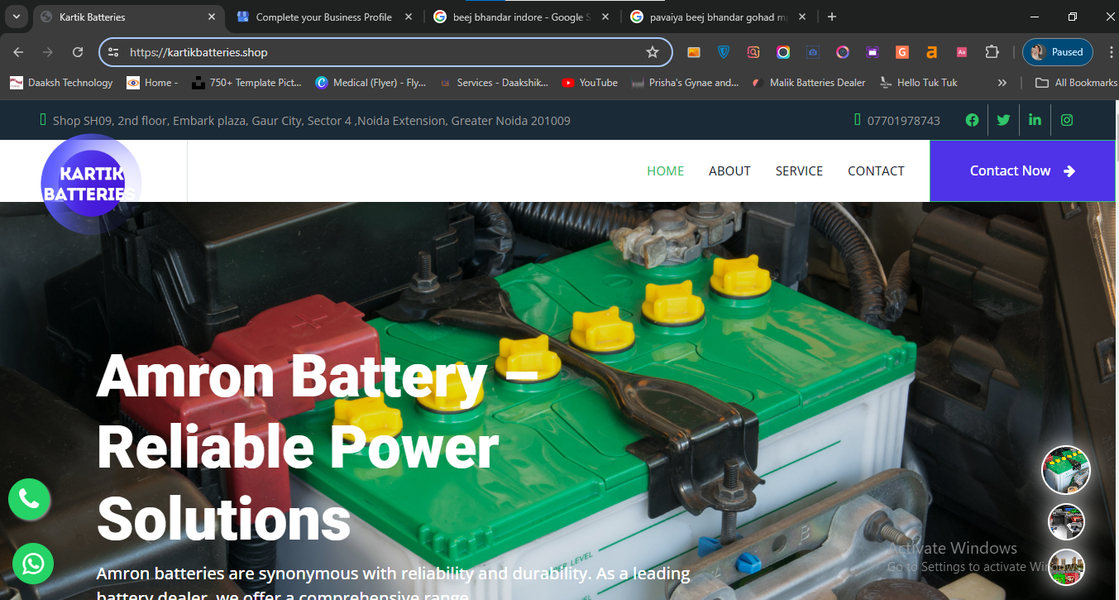
Task: Open 750+ Template Pict bookmark
Action: pyautogui.click(x=247, y=83)
